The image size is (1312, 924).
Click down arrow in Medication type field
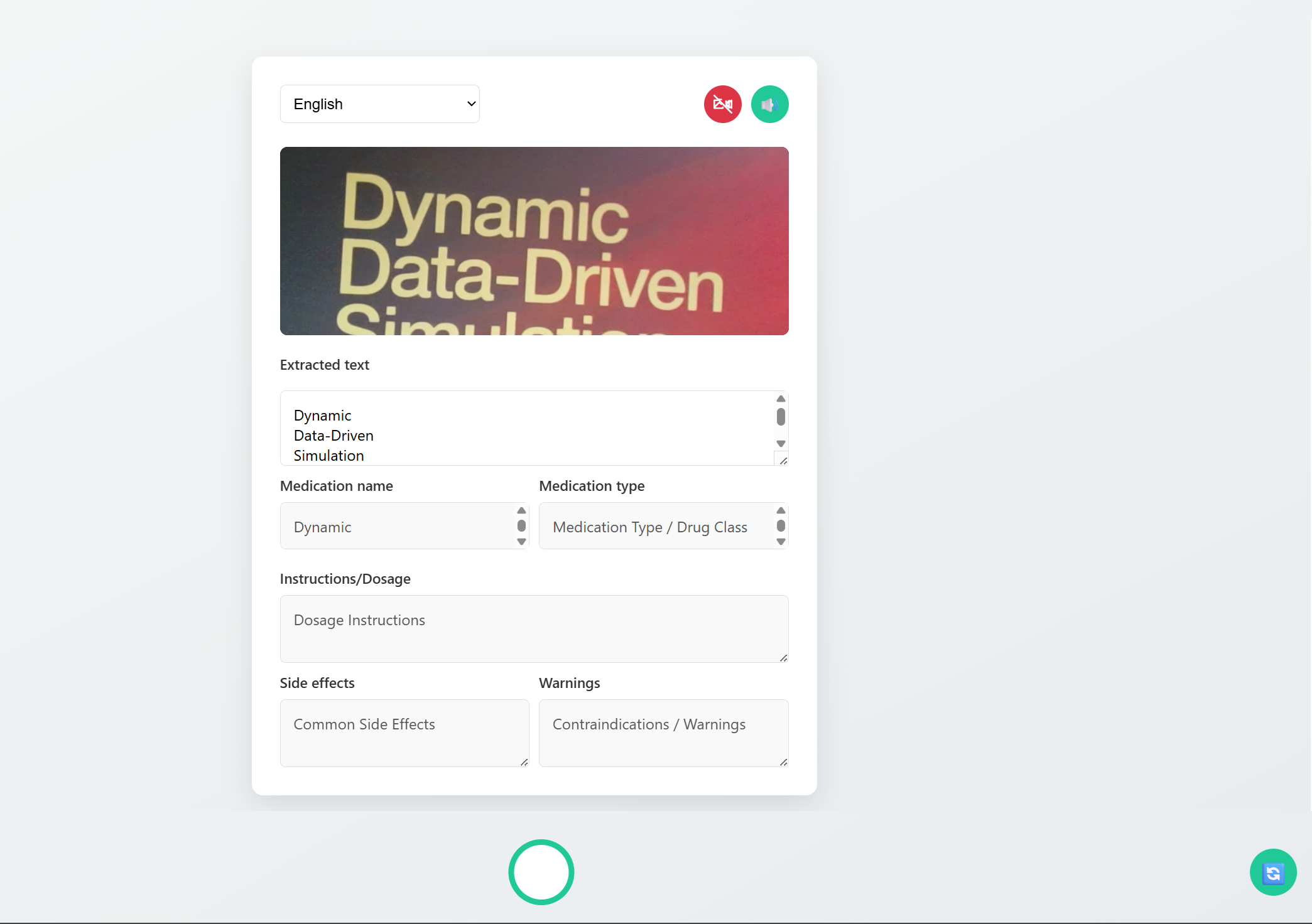[x=781, y=542]
